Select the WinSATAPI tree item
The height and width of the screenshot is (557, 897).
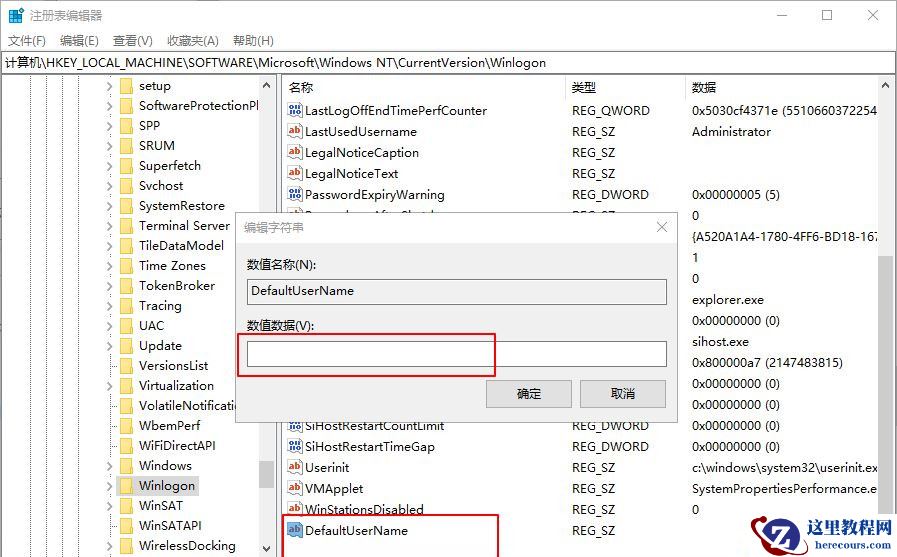pyautogui.click(x=170, y=526)
